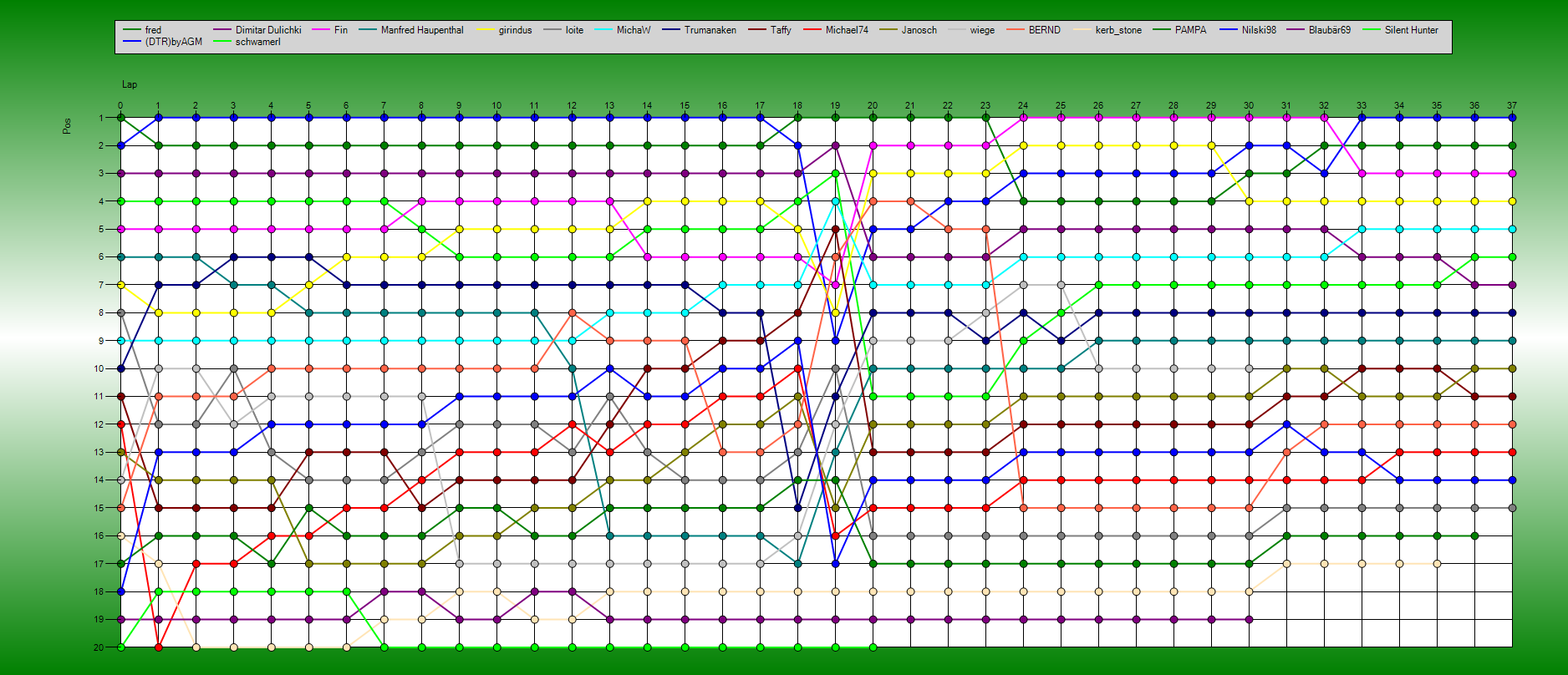Click the blue marker at lap 19, position 17

[x=835, y=564]
